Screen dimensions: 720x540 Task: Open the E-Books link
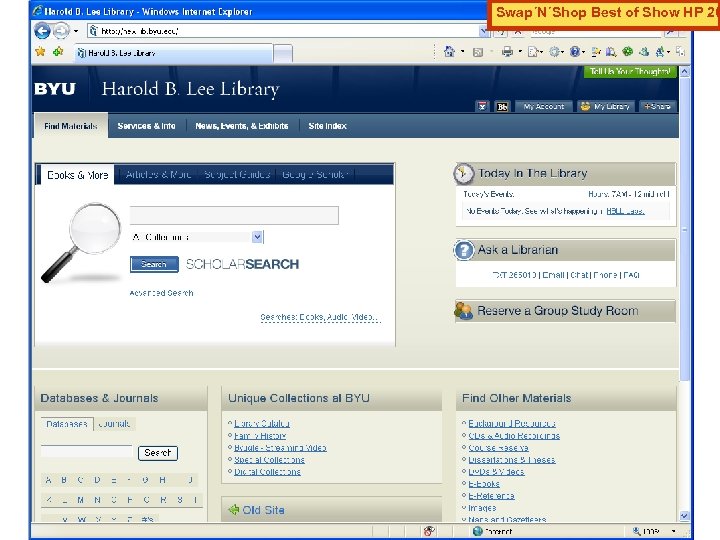pyautogui.click(x=484, y=484)
